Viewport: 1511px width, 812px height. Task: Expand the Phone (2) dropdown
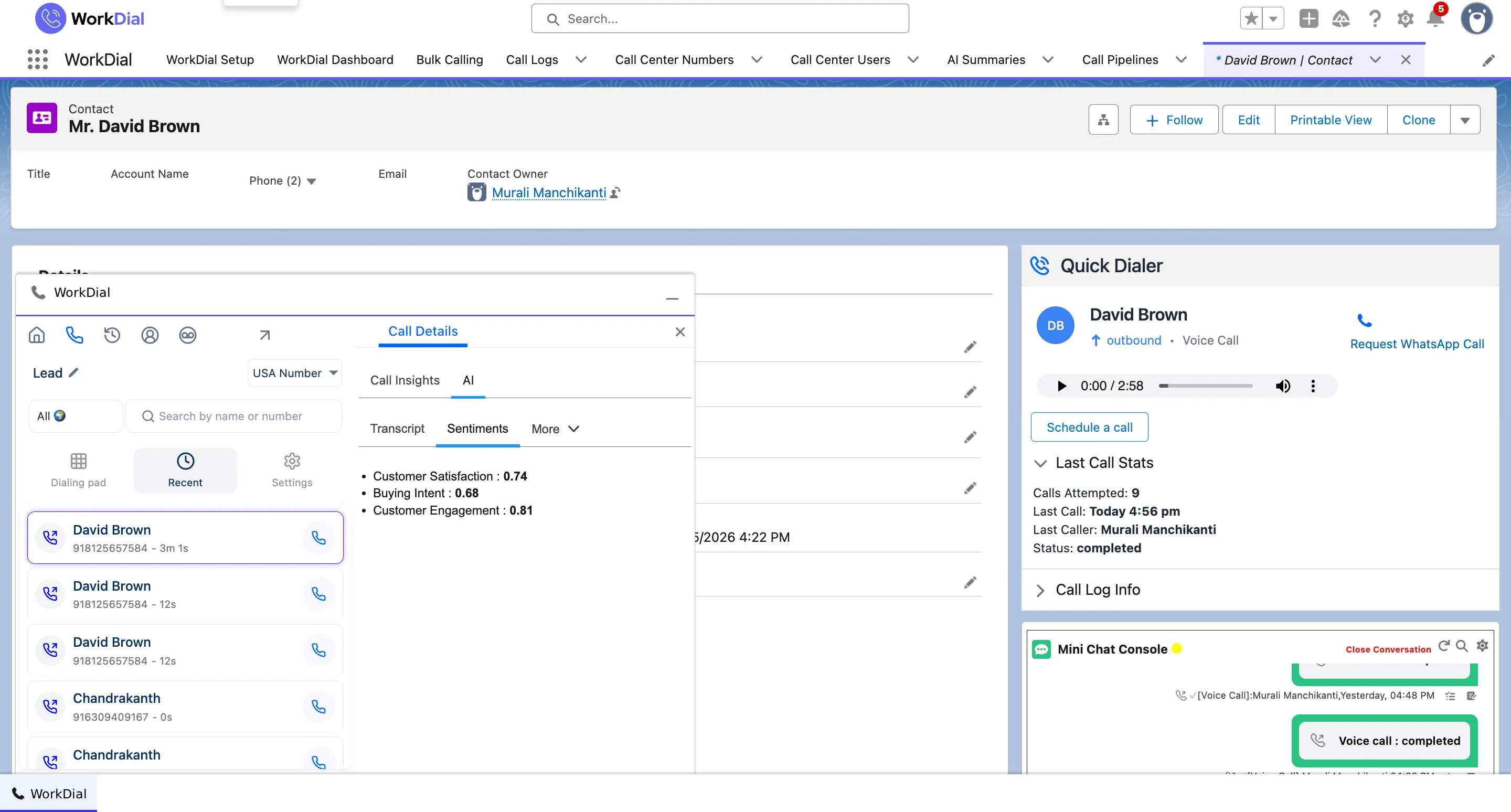click(x=312, y=181)
